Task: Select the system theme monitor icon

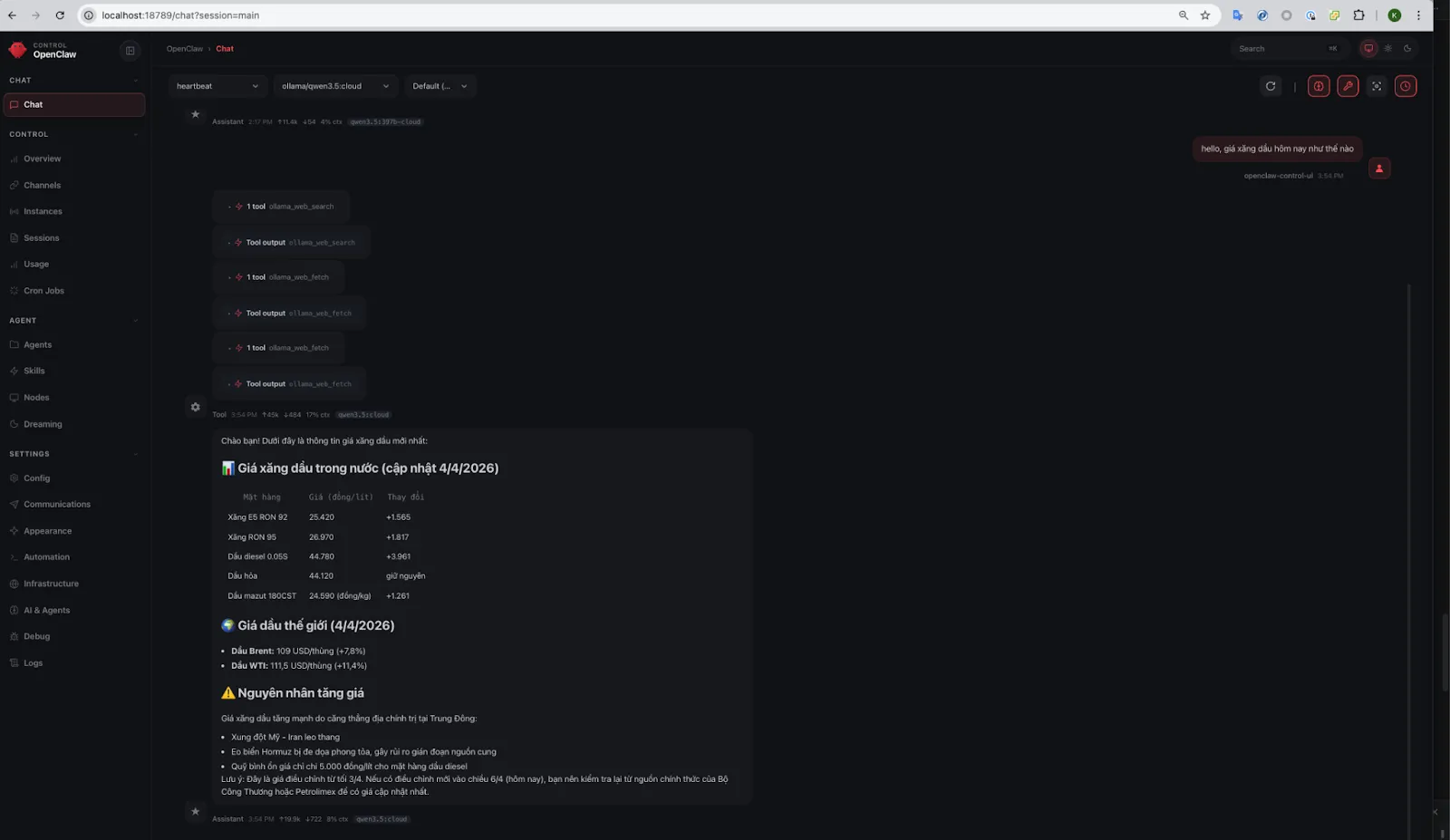Action: [1368, 49]
